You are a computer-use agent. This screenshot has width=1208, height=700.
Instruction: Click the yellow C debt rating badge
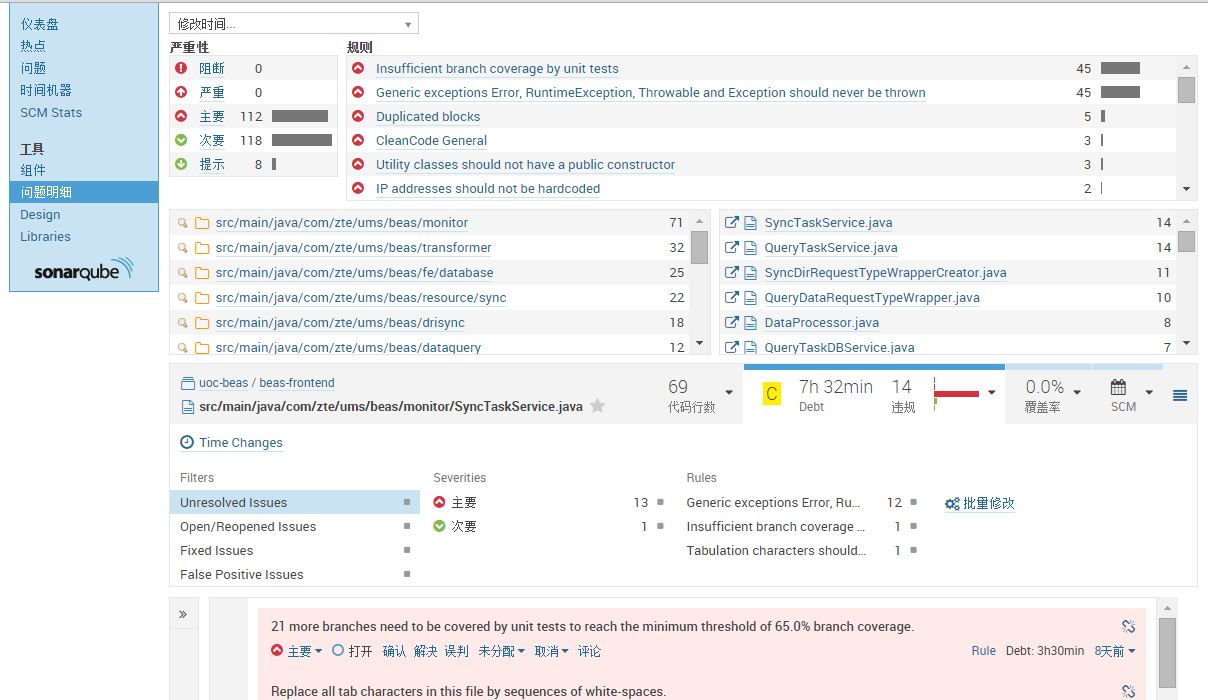click(x=771, y=394)
